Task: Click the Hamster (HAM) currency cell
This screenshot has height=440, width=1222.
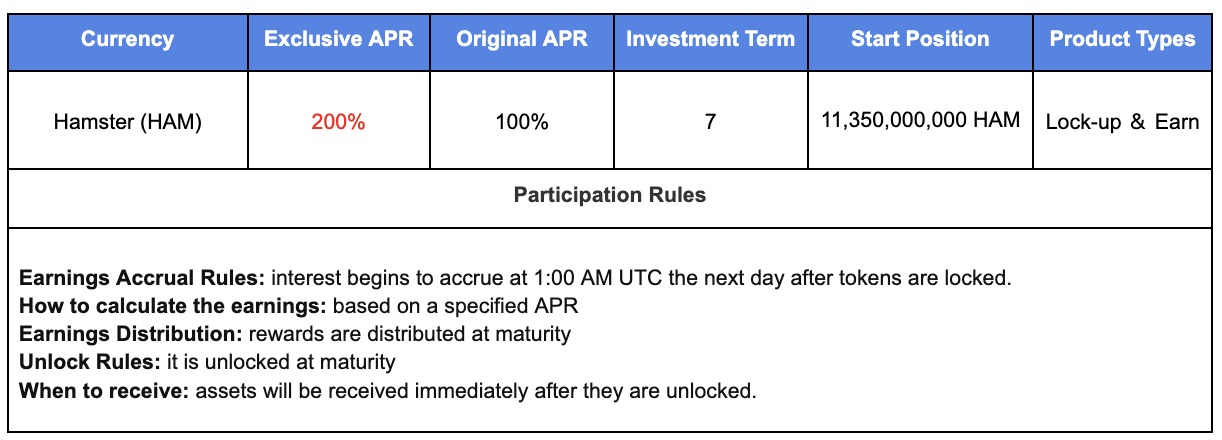Action: (127, 123)
